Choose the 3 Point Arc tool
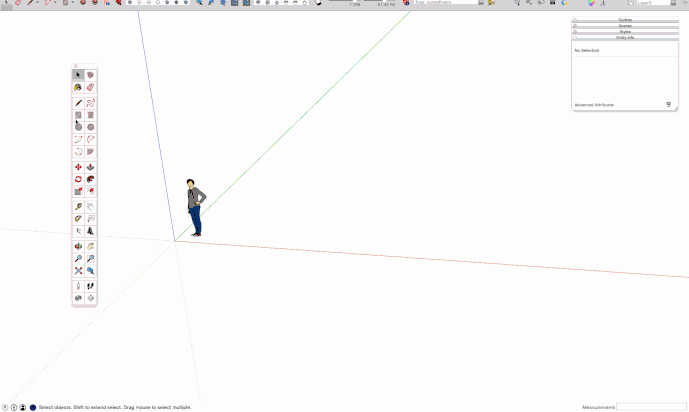 coord(78,152)
